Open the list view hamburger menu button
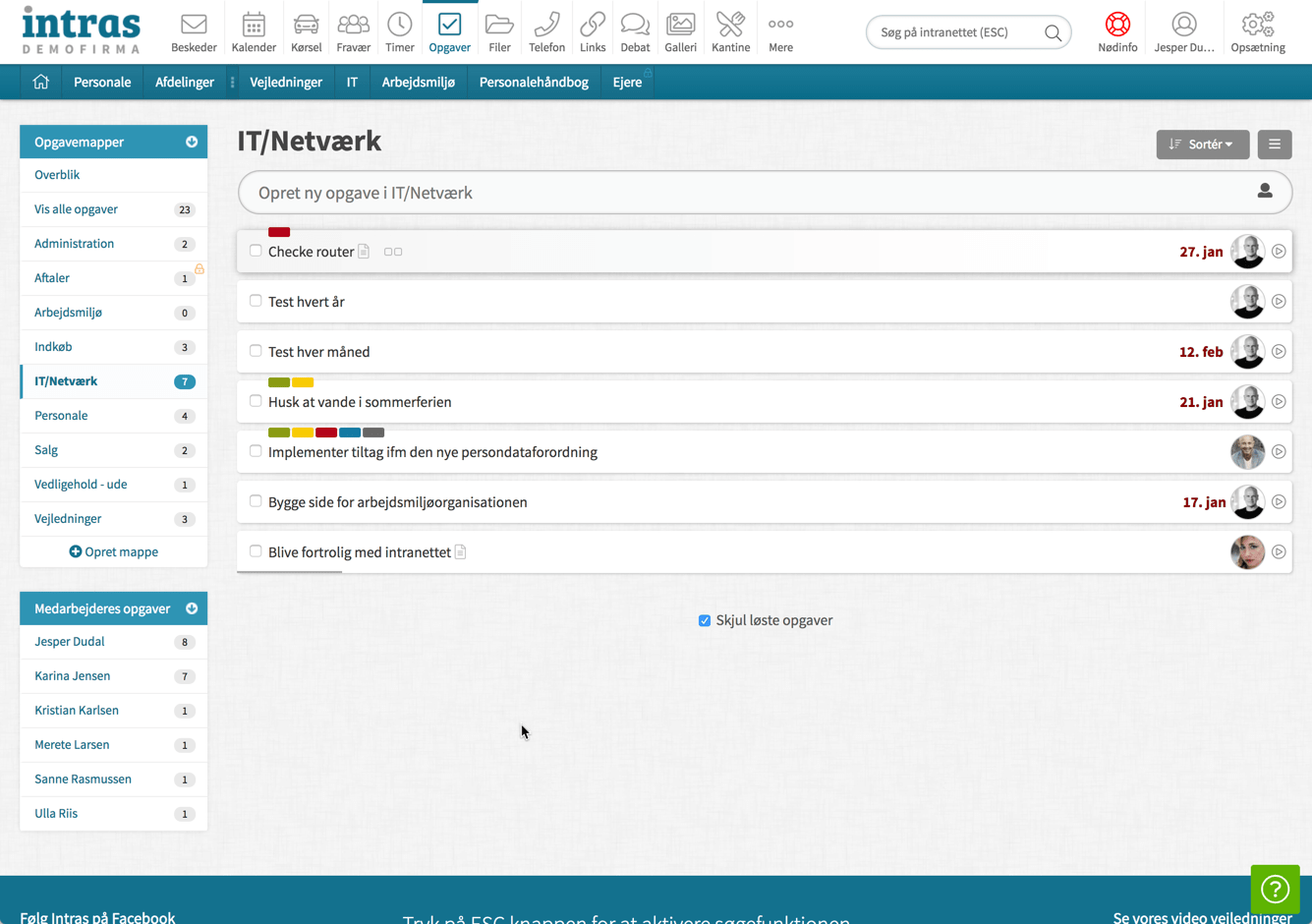The image size is (1312, 924). coord(1275,144)
